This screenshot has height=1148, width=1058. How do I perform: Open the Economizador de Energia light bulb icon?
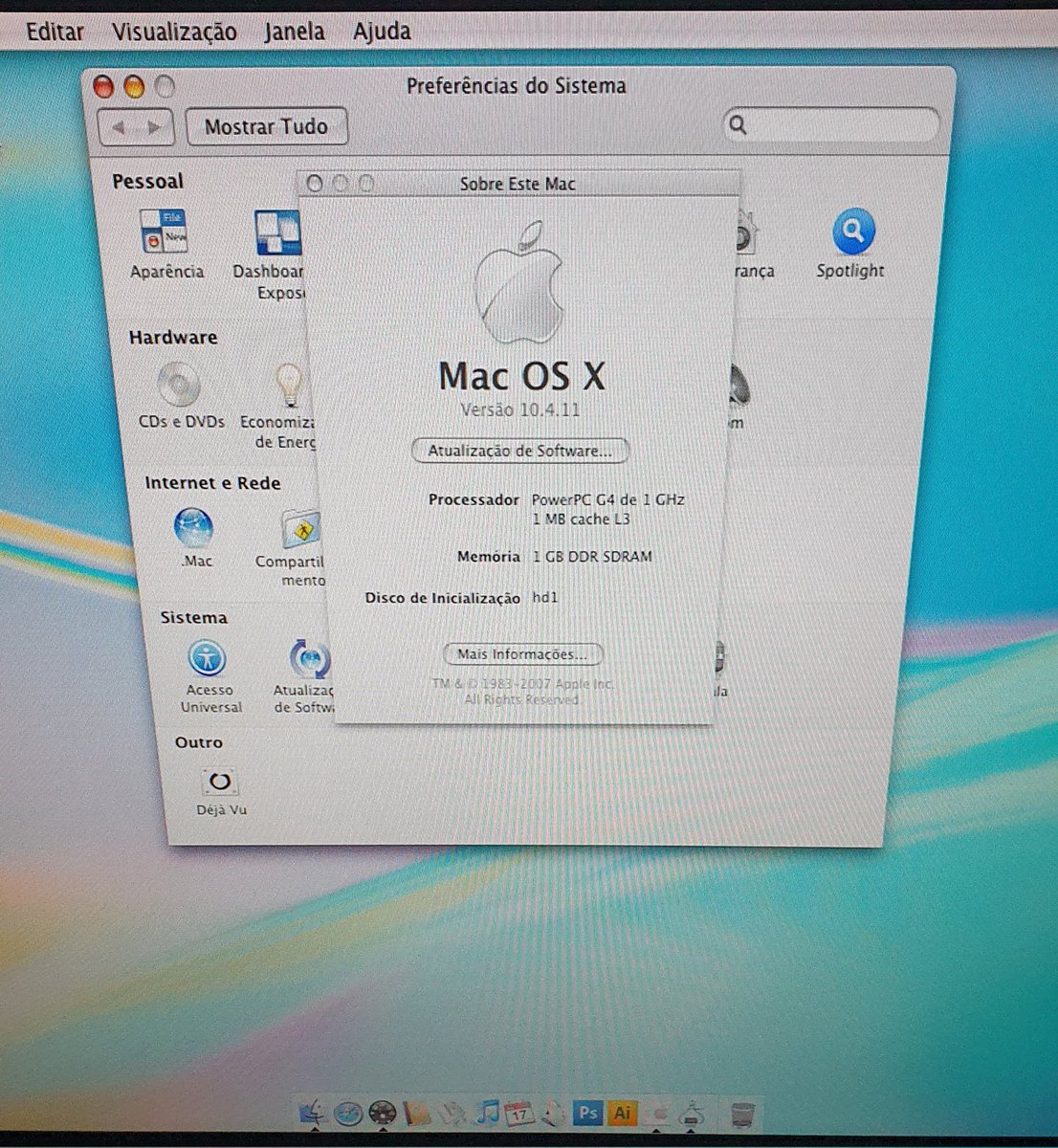point(288,385)
